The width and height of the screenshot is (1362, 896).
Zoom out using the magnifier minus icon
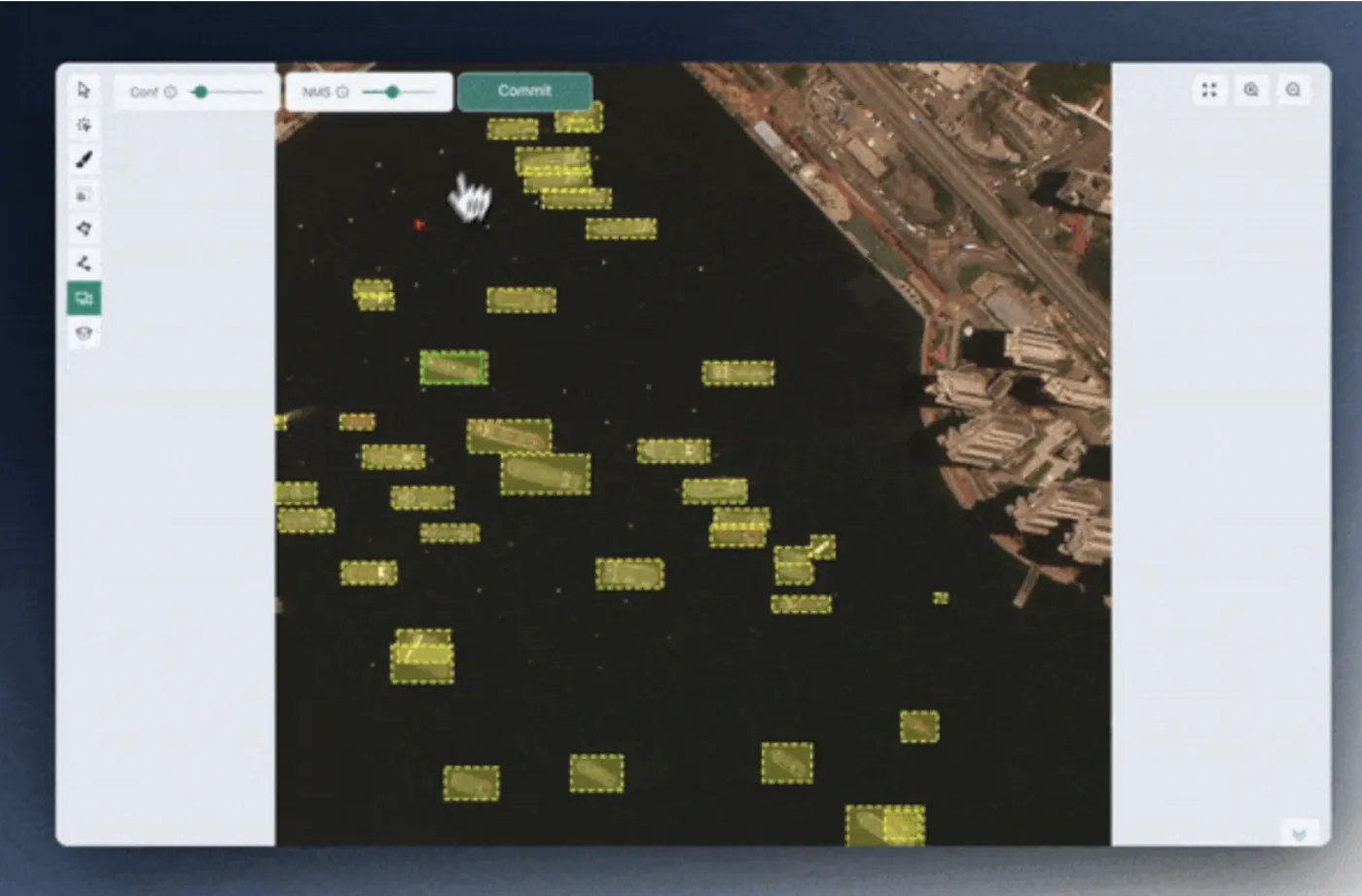click(1293, 90)
